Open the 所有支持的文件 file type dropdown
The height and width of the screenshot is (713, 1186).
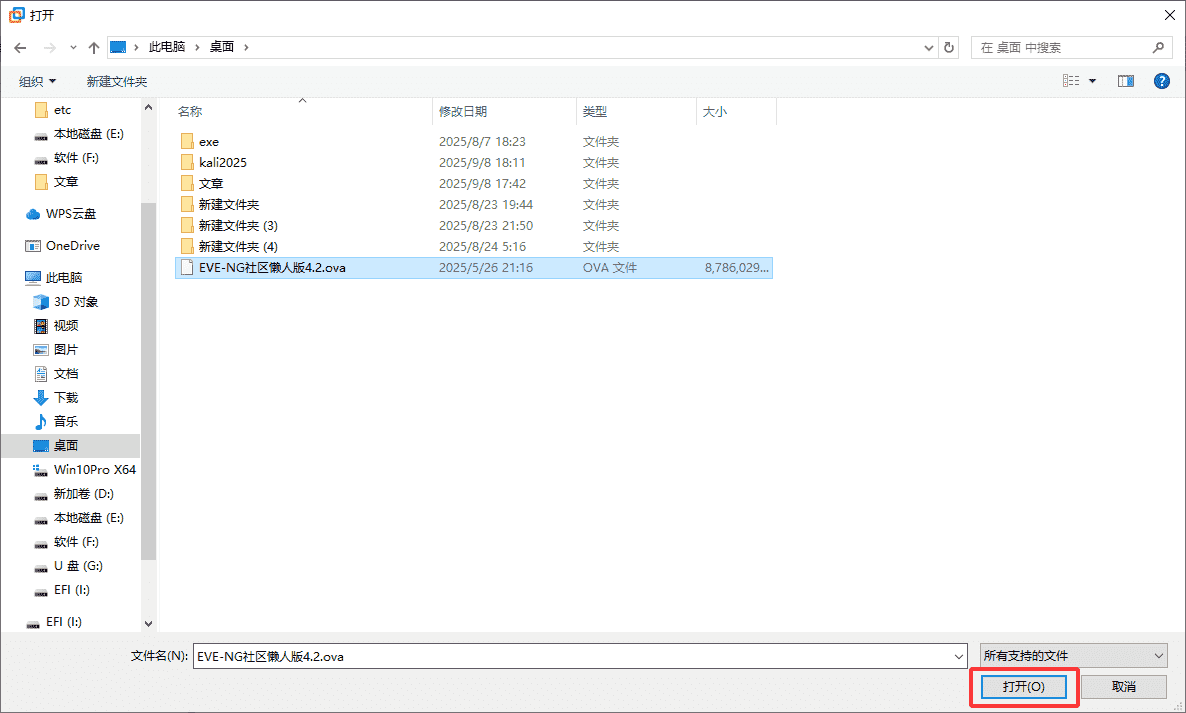tap(1073, 656)
